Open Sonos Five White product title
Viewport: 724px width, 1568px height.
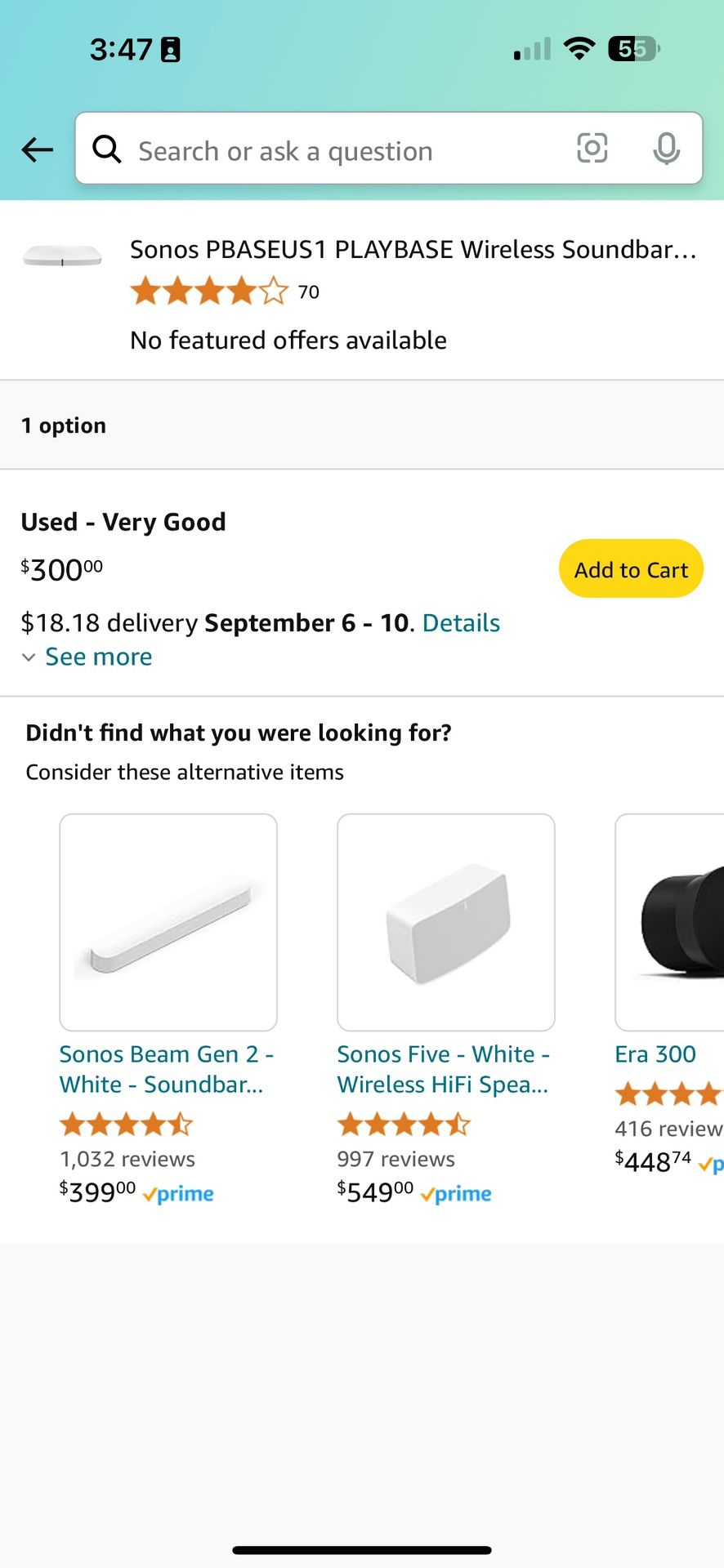443,1069
